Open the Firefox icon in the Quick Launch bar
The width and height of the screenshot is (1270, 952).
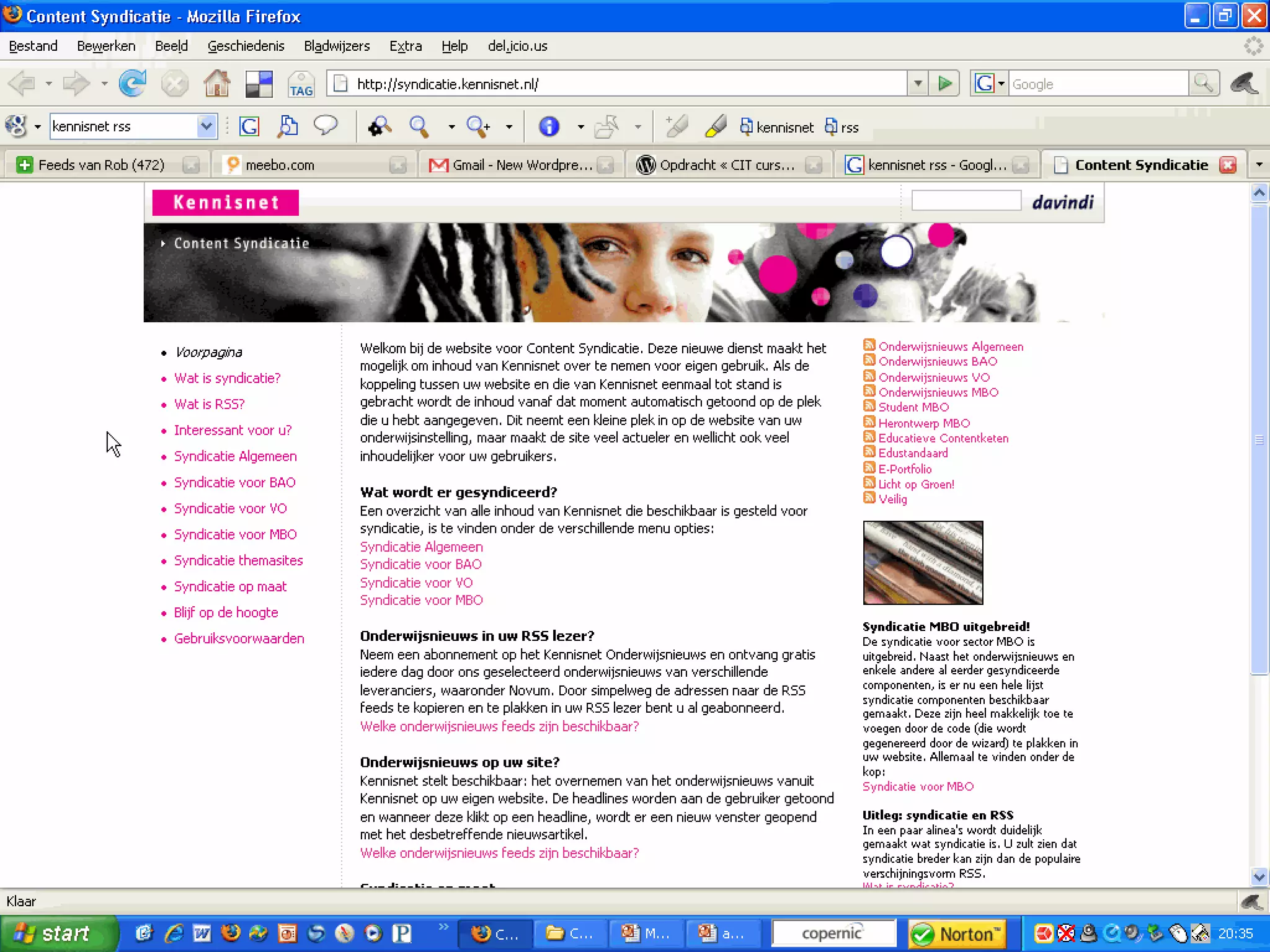click(x=231, y=933)
